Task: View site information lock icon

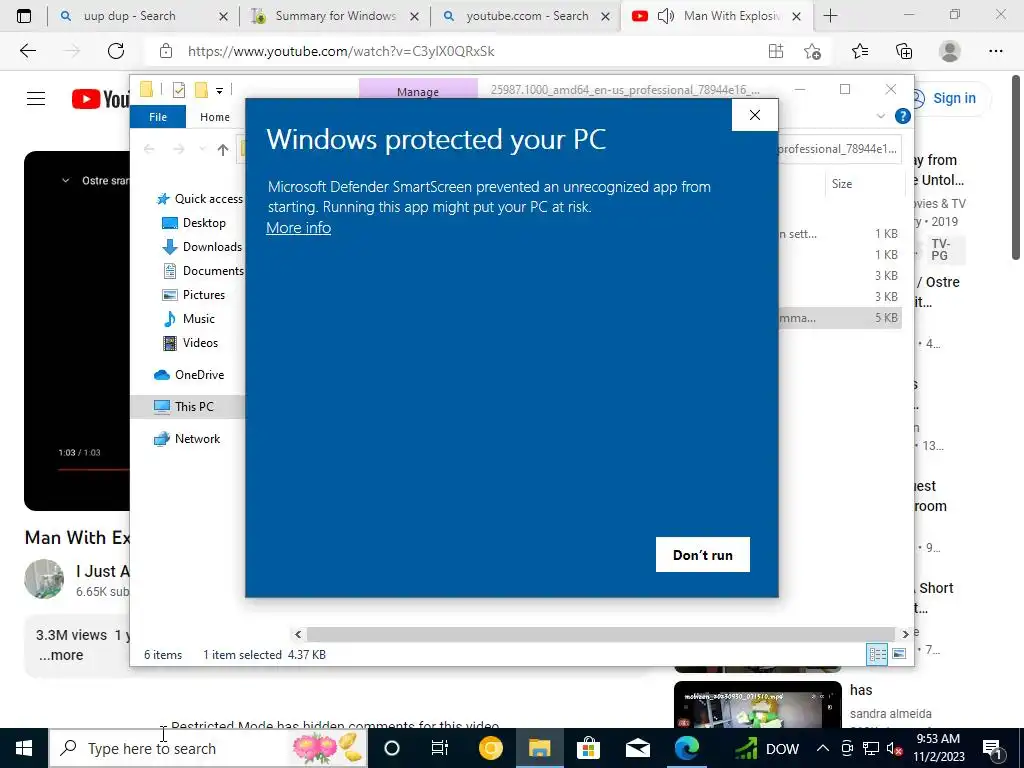Action: click(166, 51)
